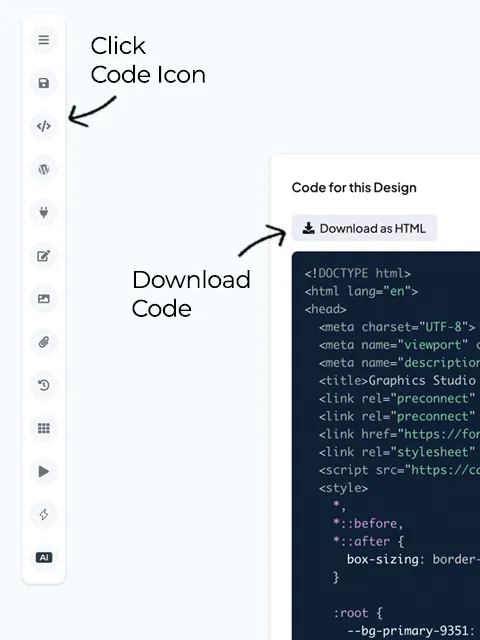This screenshot has height=640, width=480.
Task: Open the AI assistant icon
Action: (x=44, y=558)
